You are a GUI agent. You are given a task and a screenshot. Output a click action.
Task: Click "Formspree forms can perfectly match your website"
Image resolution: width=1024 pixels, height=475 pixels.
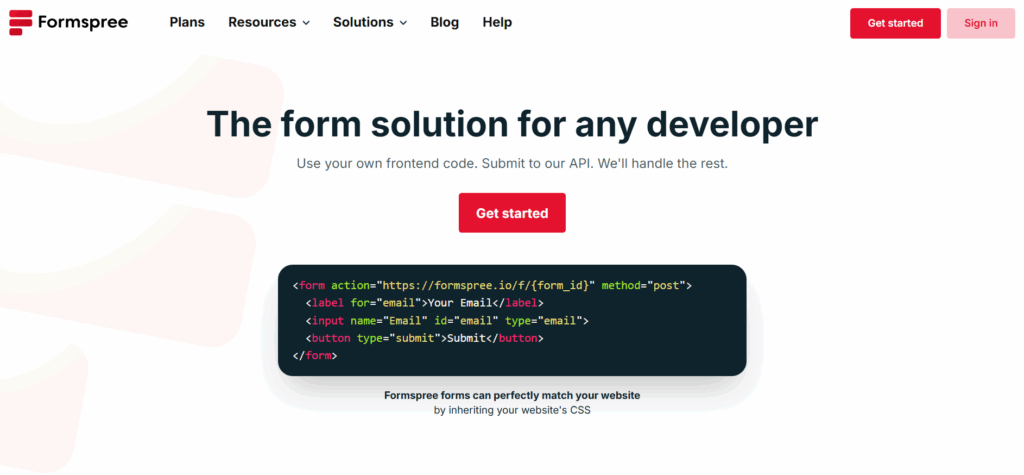pyautogui.click(x=512, y=395)
